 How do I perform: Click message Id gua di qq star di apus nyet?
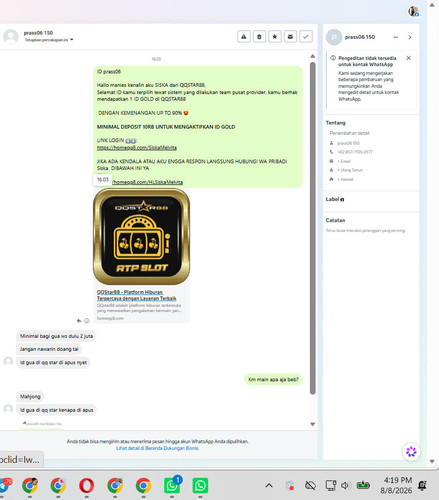(53, 362)
